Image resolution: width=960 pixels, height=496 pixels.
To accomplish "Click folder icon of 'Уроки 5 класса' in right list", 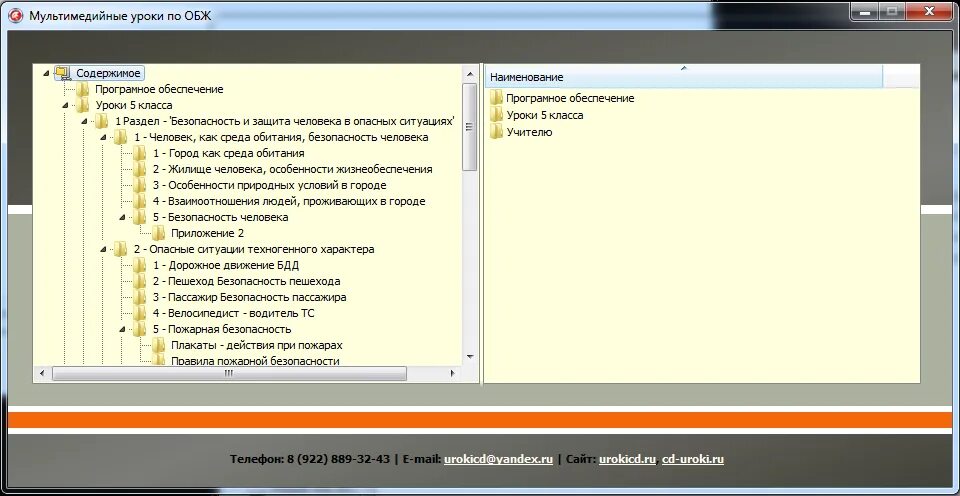I will coord(496,115).
